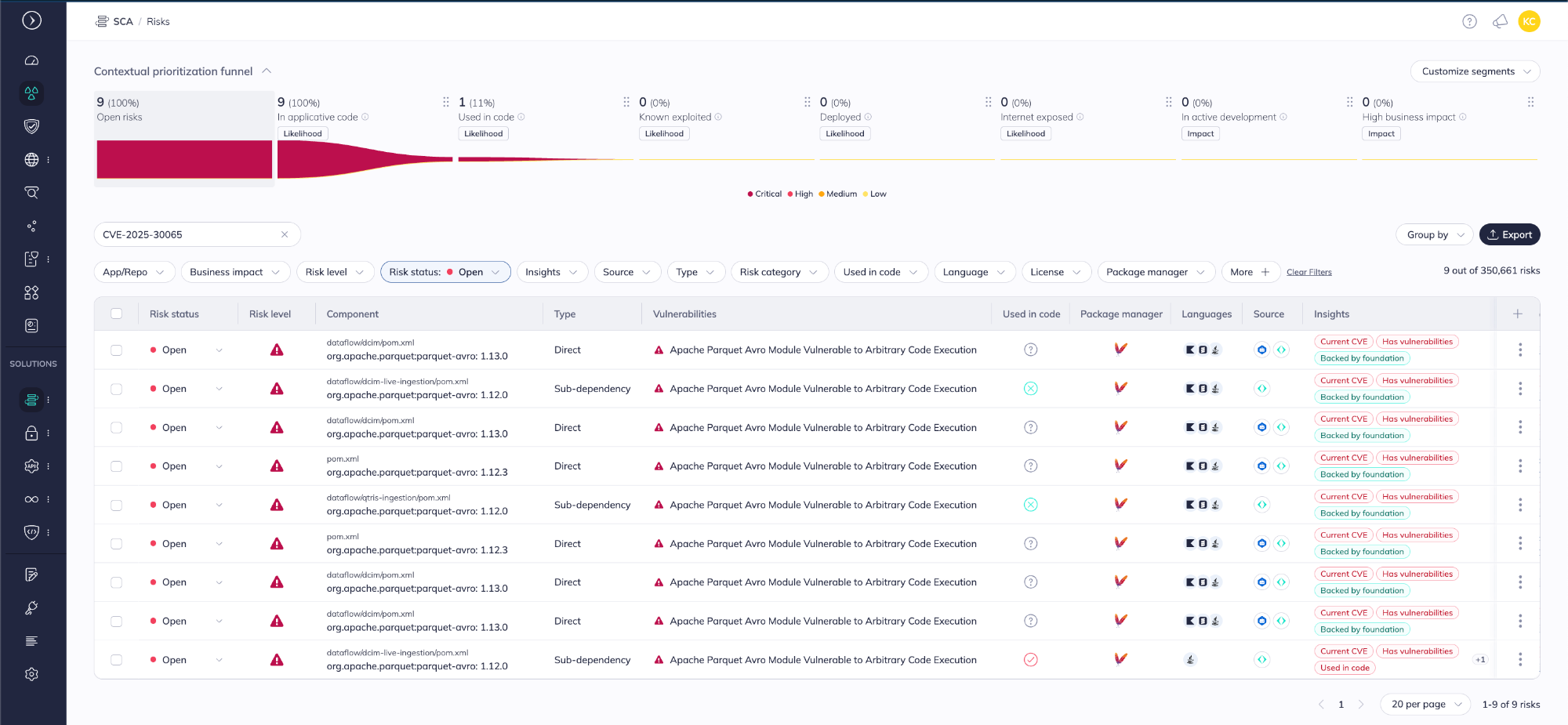Click unknown used-in-code icon in first row

[1031, 350]
